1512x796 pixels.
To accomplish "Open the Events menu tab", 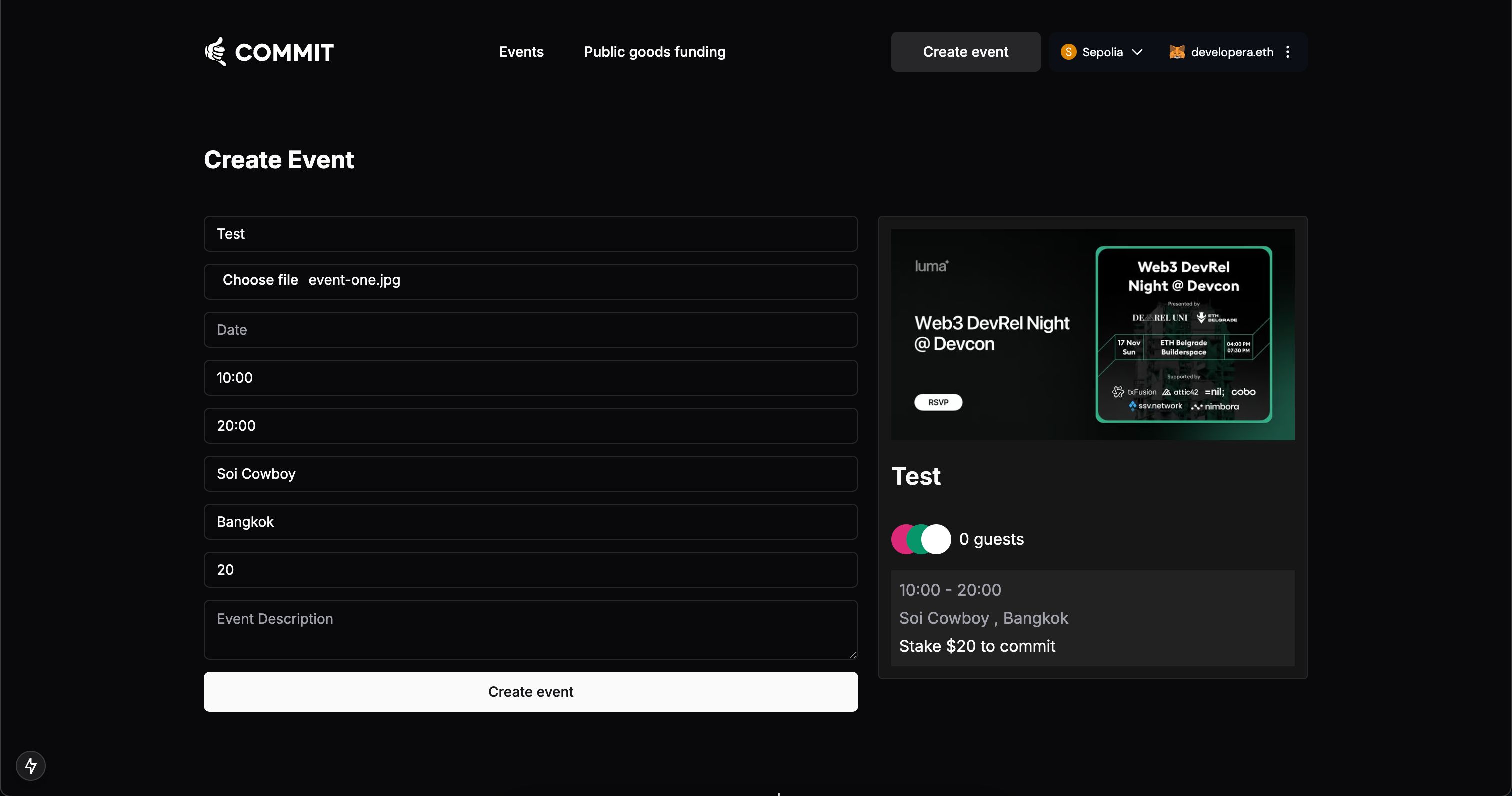I will pyautogui.click(x=521, y=52).
